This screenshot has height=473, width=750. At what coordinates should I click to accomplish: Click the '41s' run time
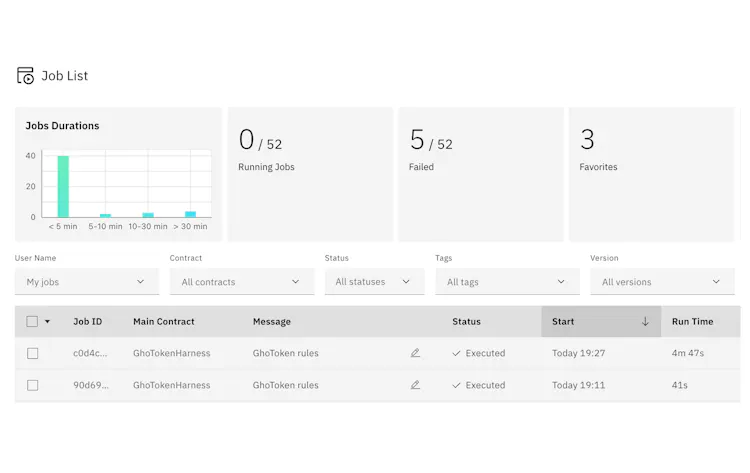coord(680,385)
